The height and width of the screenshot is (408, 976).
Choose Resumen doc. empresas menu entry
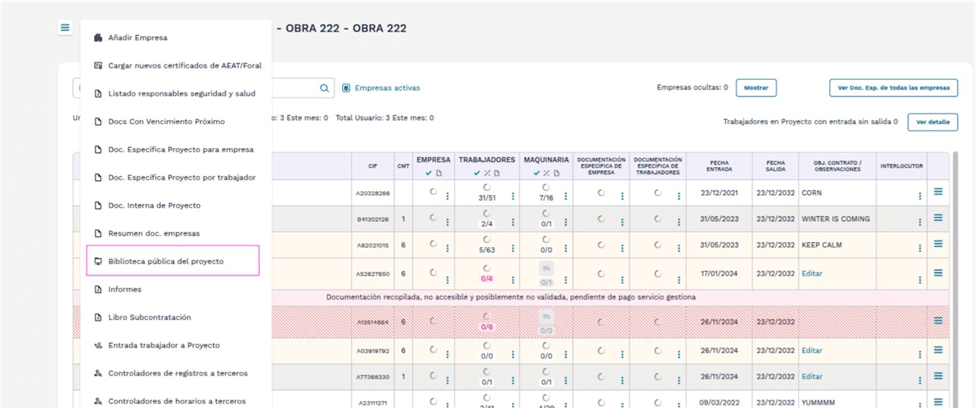153,233
